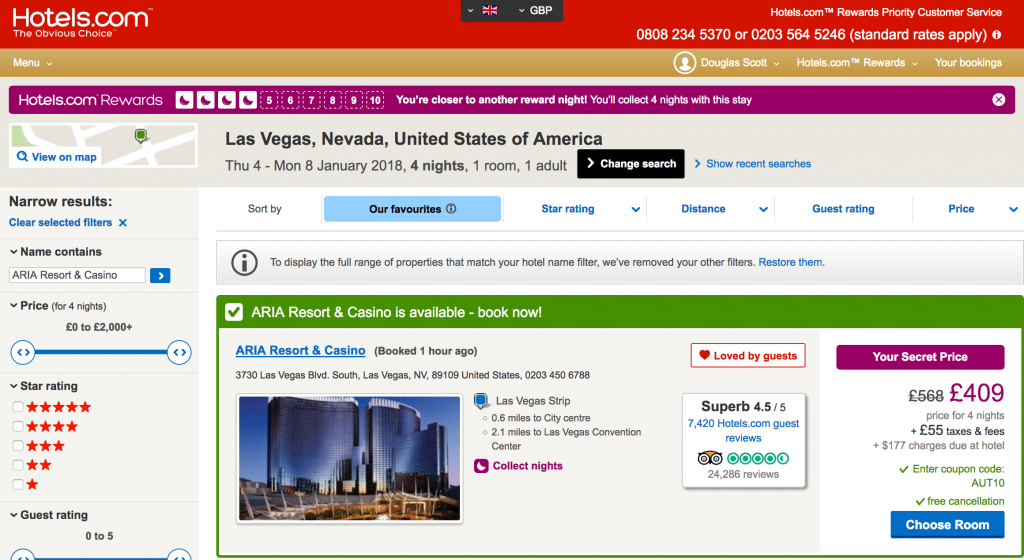This screenshot has height=560, width=1024.
Task: Click the Choose Room button
Action: coord(946,525)
